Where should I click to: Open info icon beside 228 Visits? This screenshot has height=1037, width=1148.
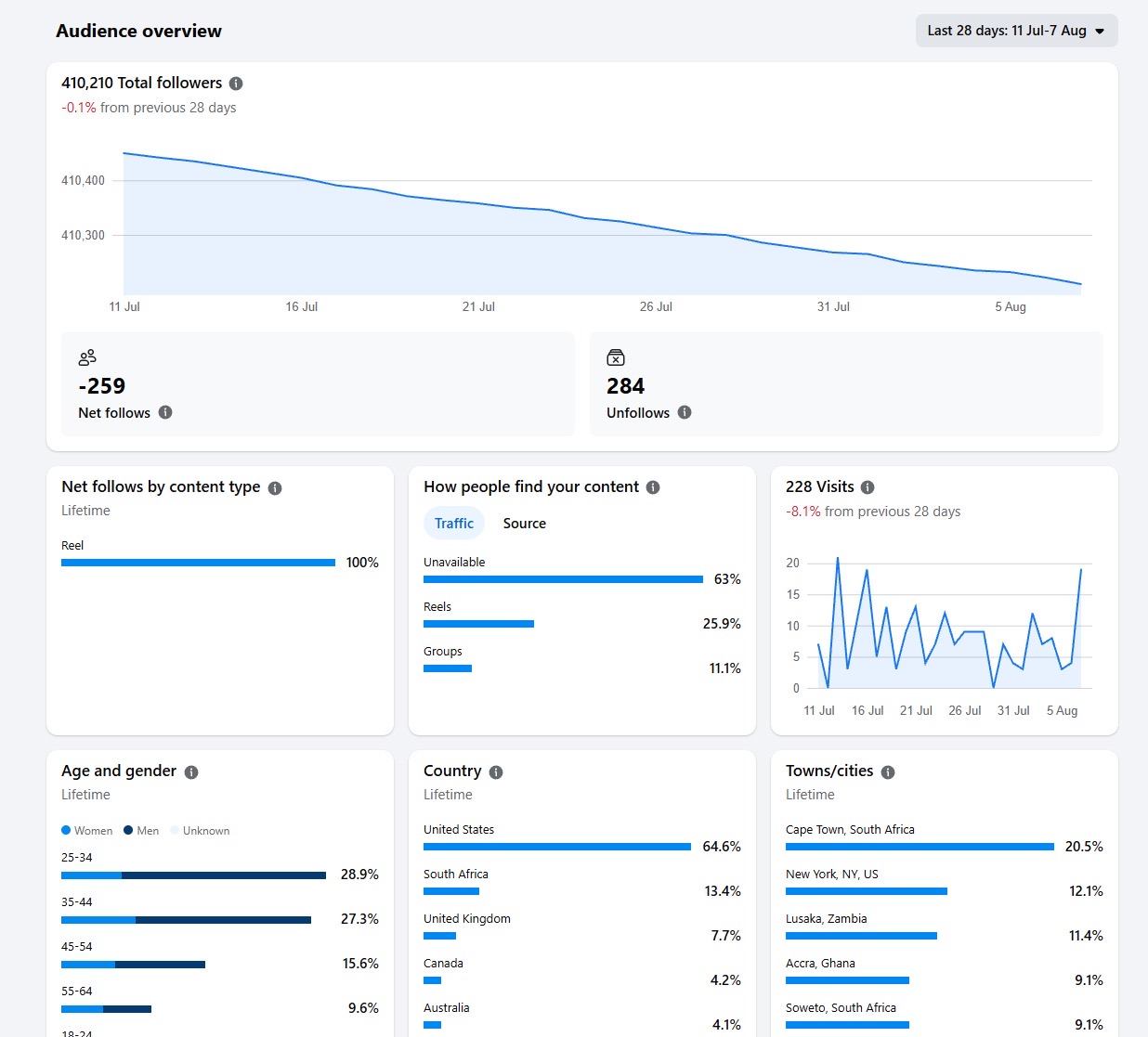868,487
